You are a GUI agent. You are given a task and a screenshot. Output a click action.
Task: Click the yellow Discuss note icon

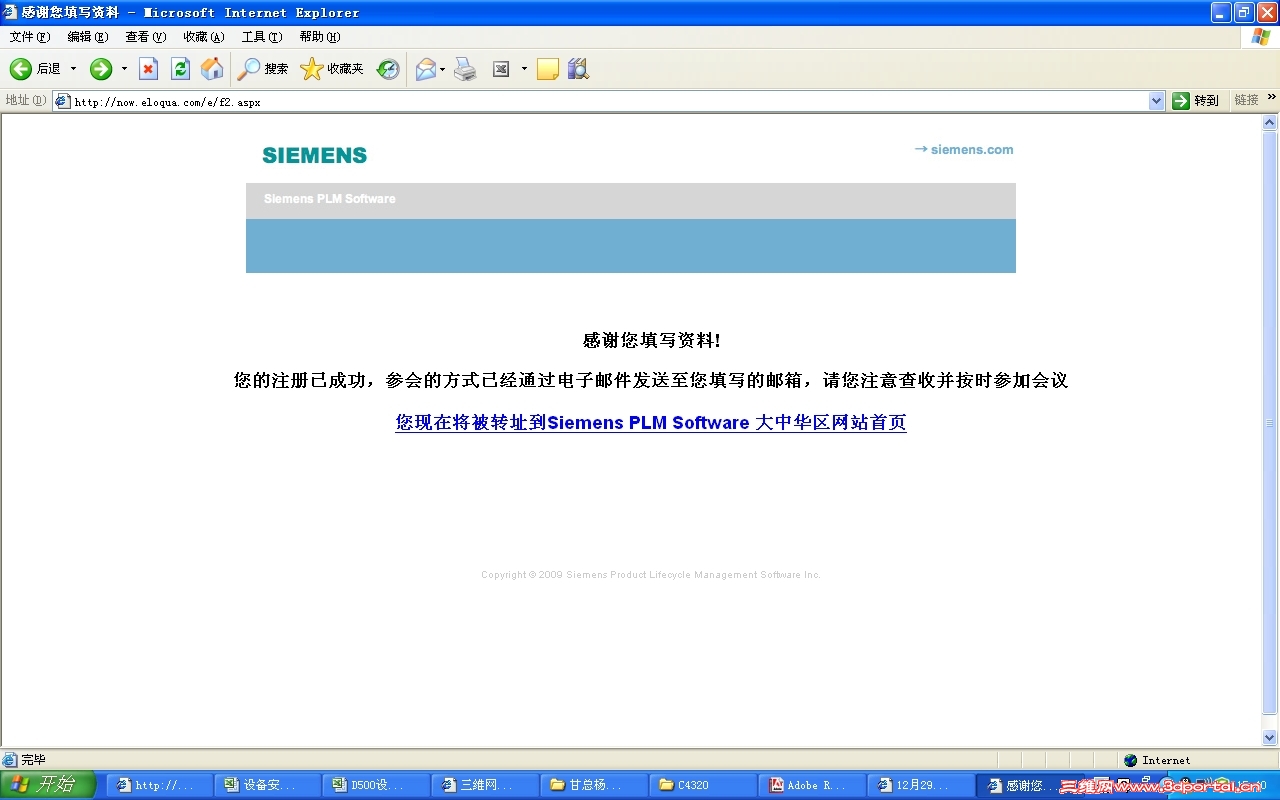[x=548, y=69]
